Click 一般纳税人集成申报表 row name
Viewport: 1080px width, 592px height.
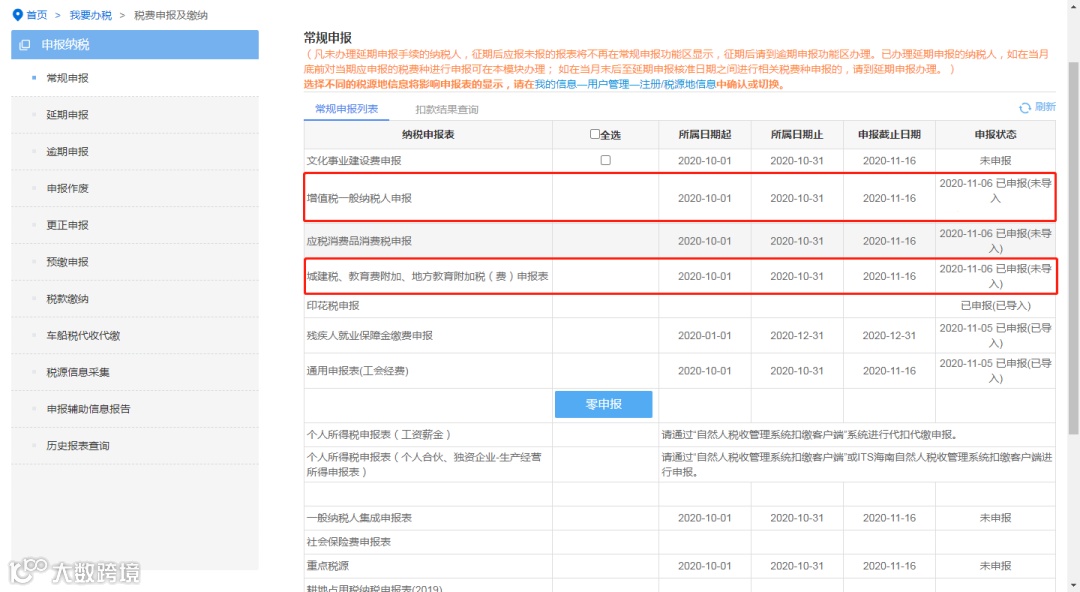point(359,518)
